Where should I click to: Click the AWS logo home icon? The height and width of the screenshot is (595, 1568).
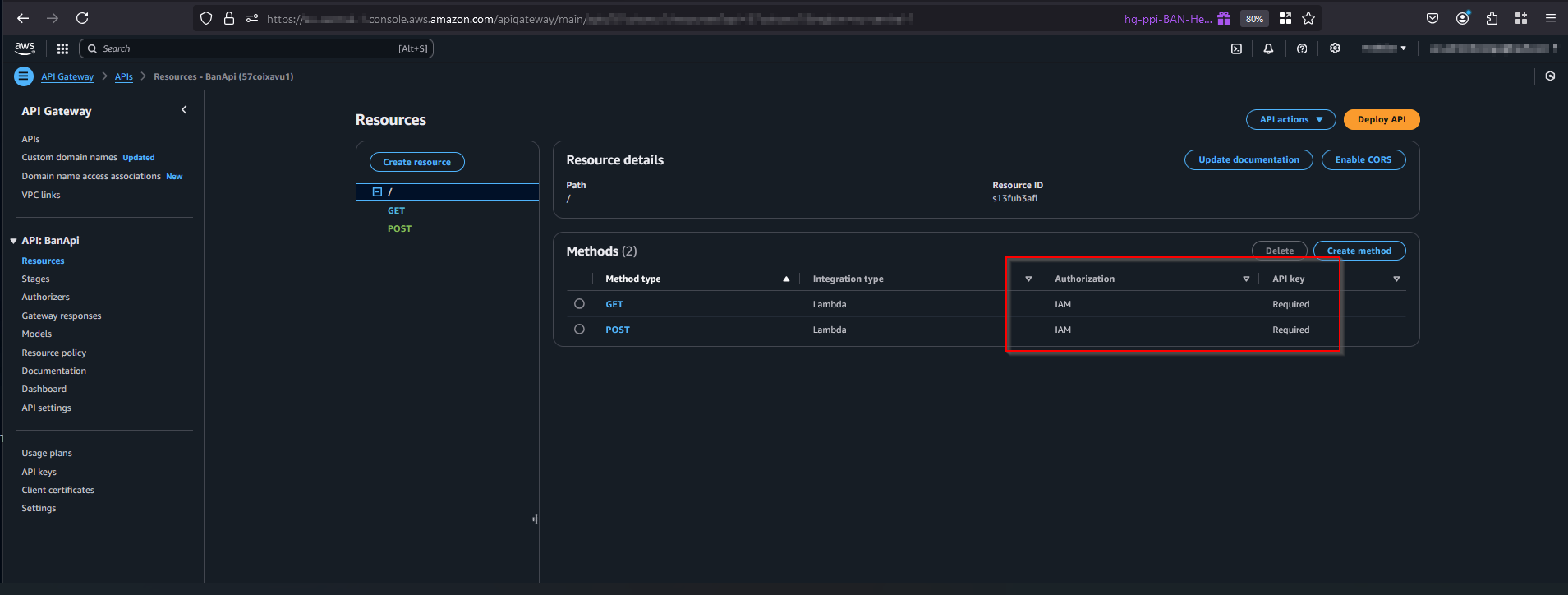(25, 48)
